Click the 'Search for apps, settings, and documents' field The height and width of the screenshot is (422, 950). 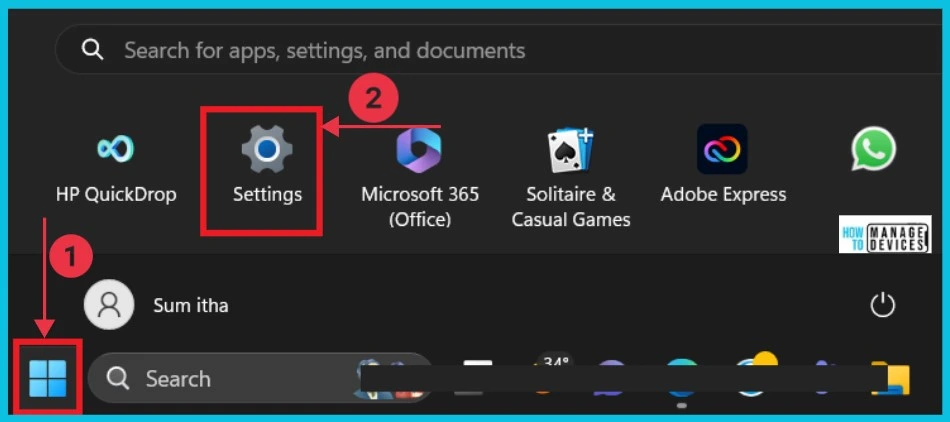click(x=500, y=50)
